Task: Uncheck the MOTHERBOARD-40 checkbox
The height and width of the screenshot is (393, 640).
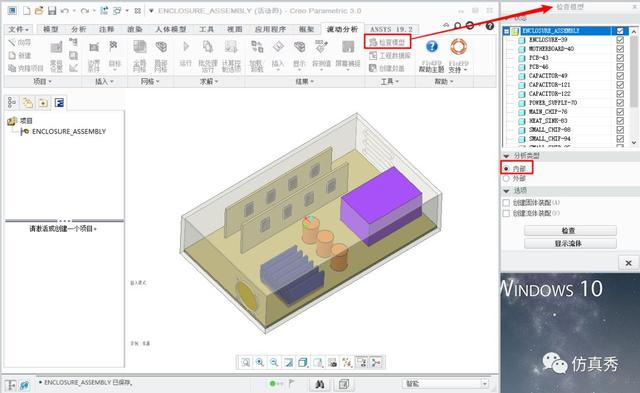Action: coord(620,49)
